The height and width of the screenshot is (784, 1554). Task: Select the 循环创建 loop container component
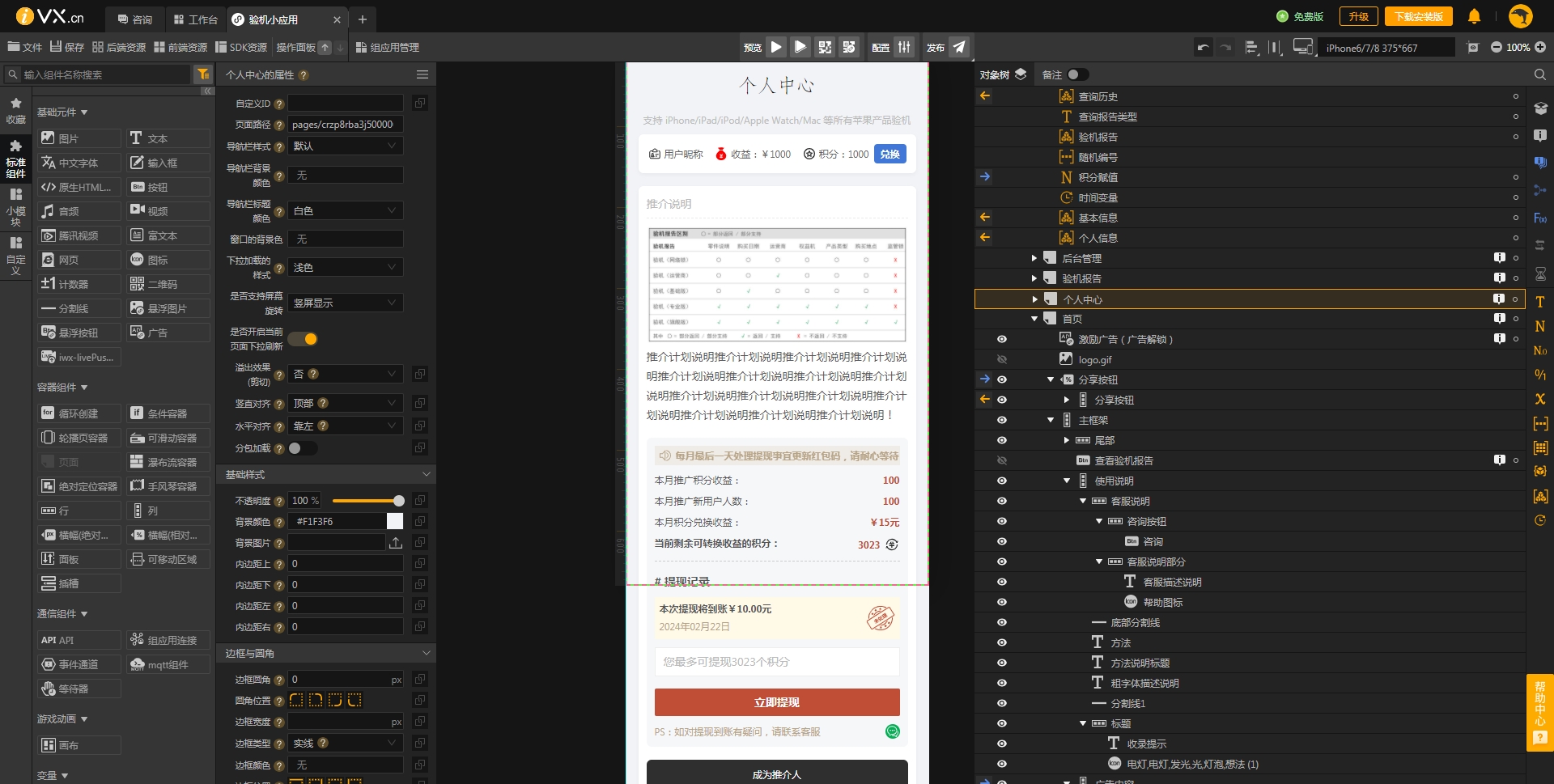(x=79, y=413)
